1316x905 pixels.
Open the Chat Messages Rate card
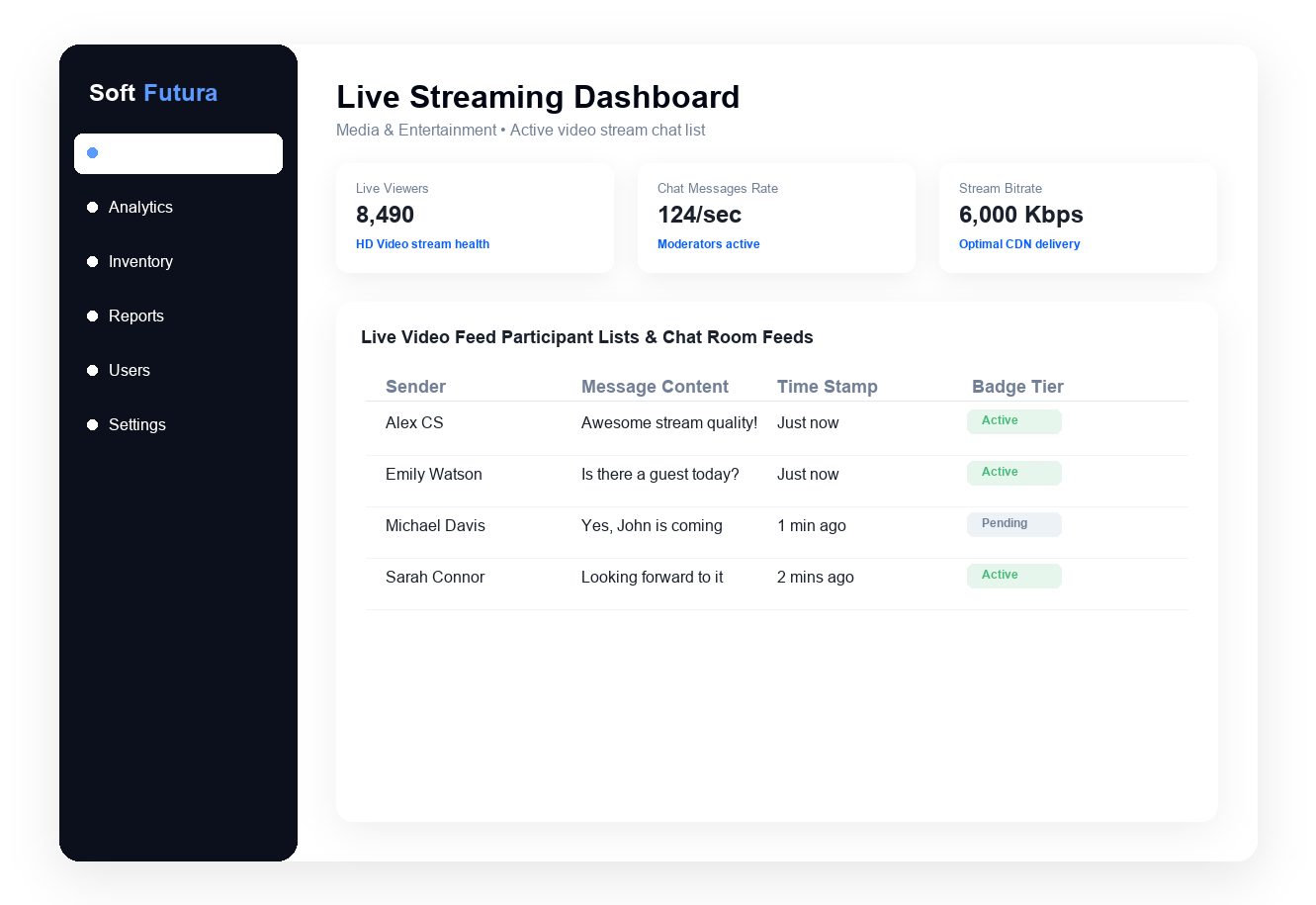[x=776, y=218]
